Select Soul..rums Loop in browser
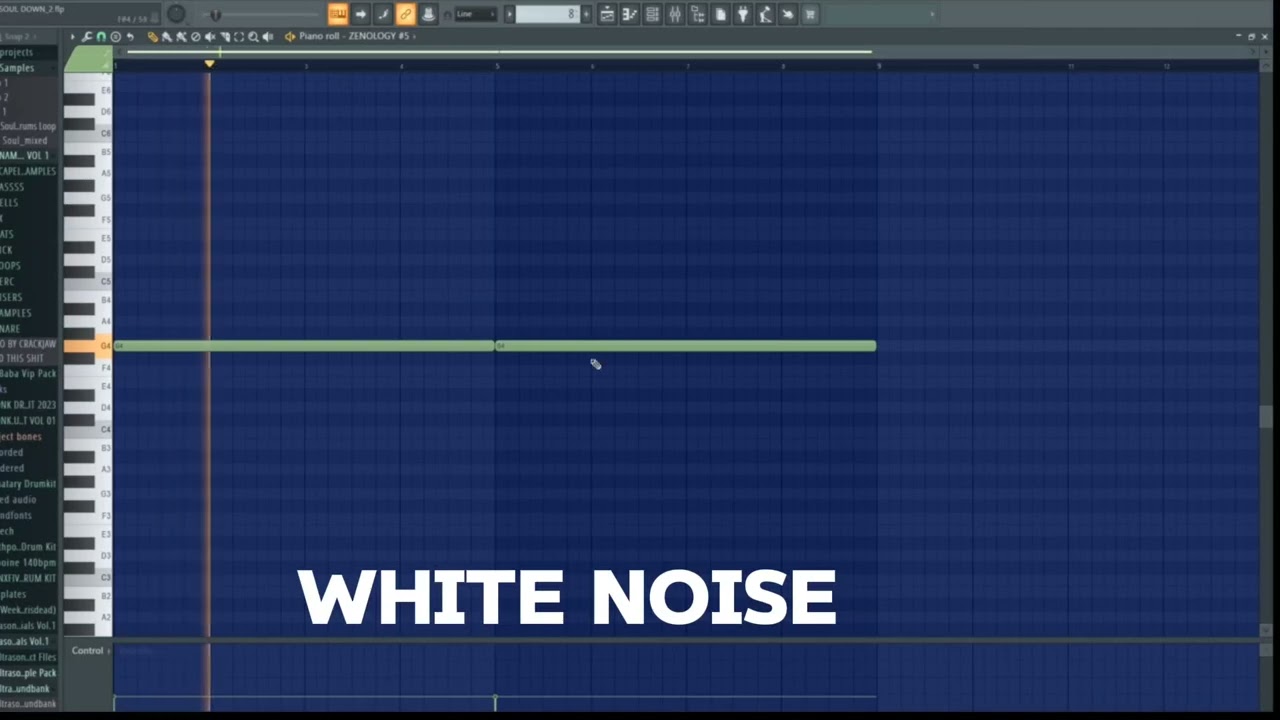Viewport: 1280px width, 720px height. pyautogui.click(x=28, y=126)
